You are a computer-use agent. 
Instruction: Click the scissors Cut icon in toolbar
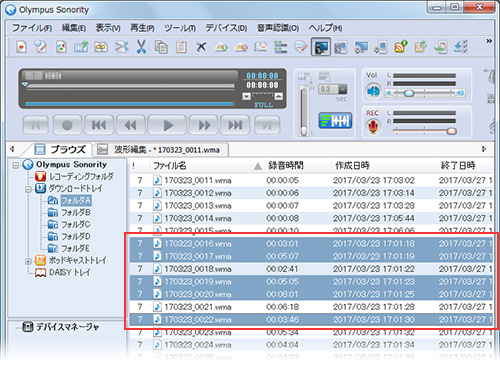click(x=141, y=47)
